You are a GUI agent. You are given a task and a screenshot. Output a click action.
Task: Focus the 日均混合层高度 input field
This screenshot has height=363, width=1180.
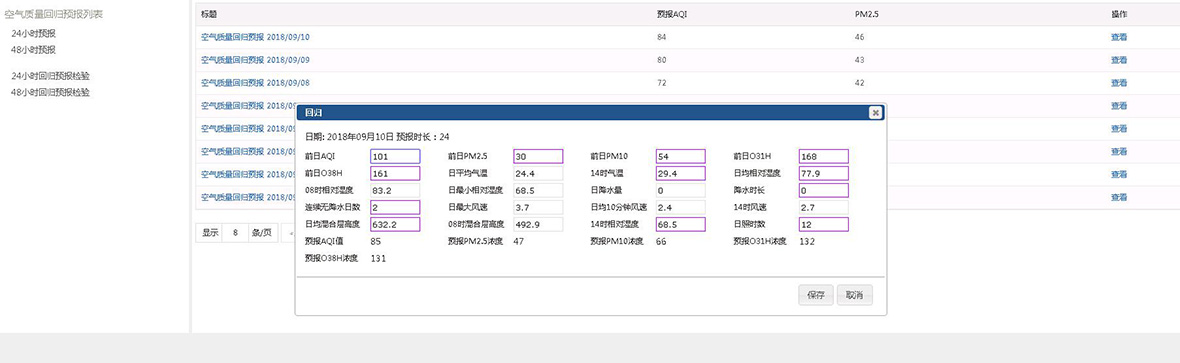(395, 224)
